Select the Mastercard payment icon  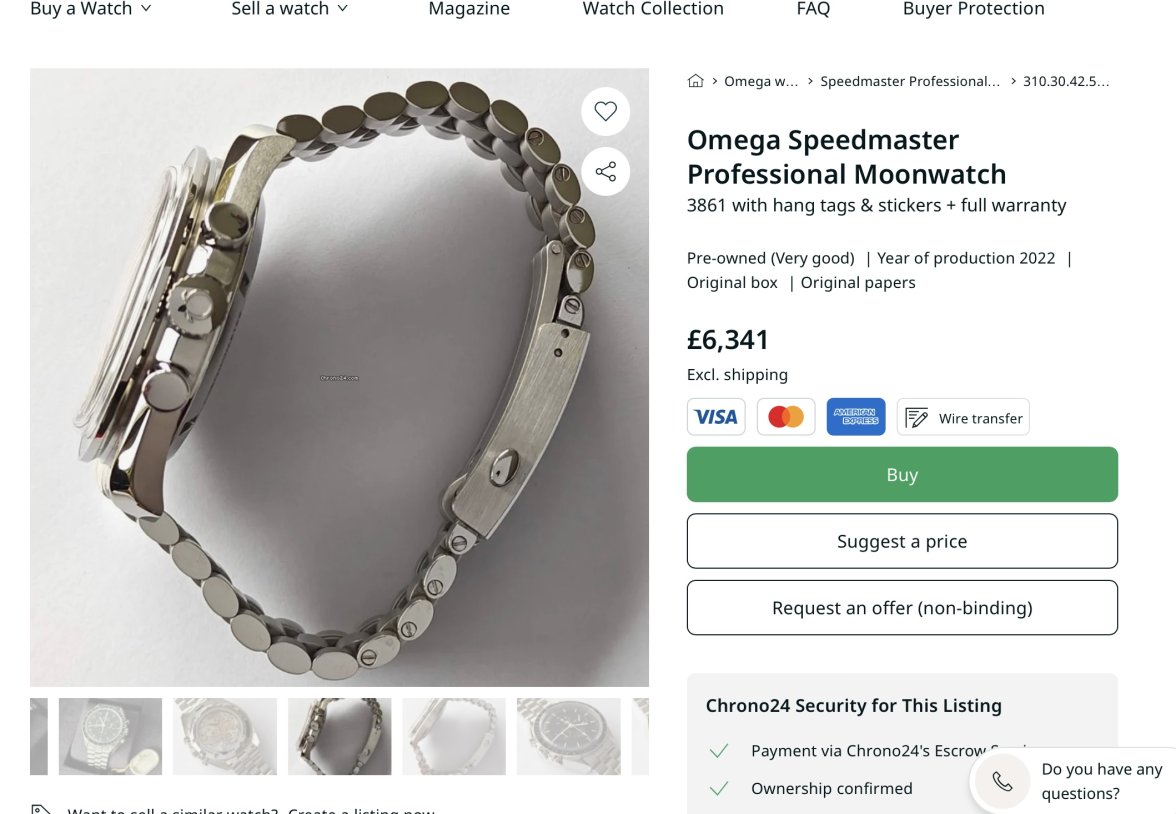tap(786, 417)
